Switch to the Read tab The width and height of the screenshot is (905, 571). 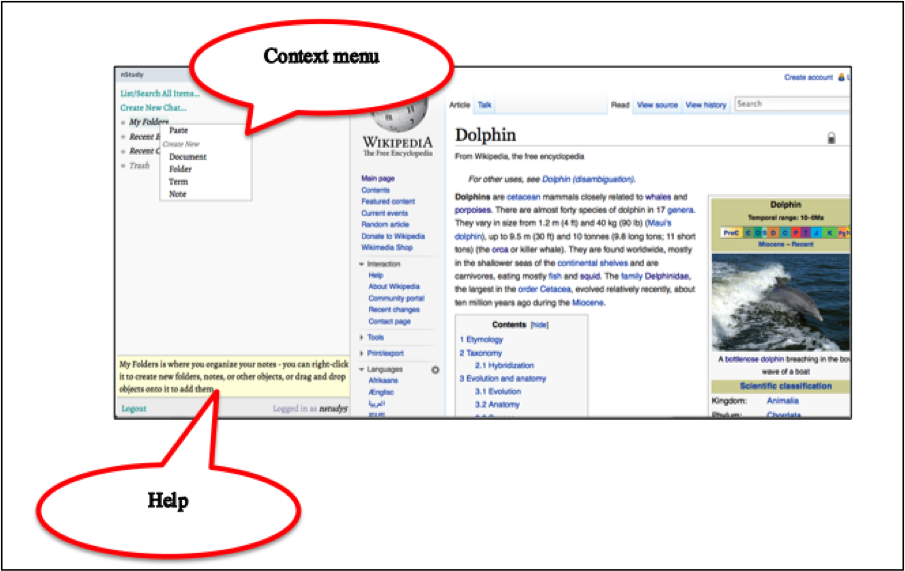pos(620,105)
